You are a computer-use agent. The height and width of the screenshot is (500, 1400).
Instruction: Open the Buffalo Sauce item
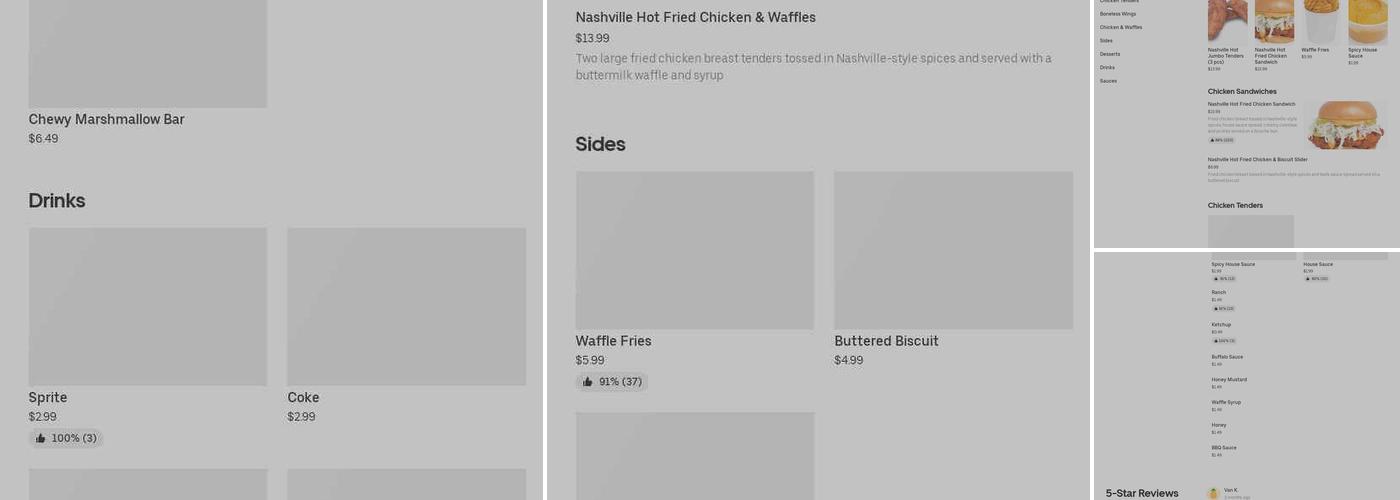pyautogui.click(x=1227, y=357)
